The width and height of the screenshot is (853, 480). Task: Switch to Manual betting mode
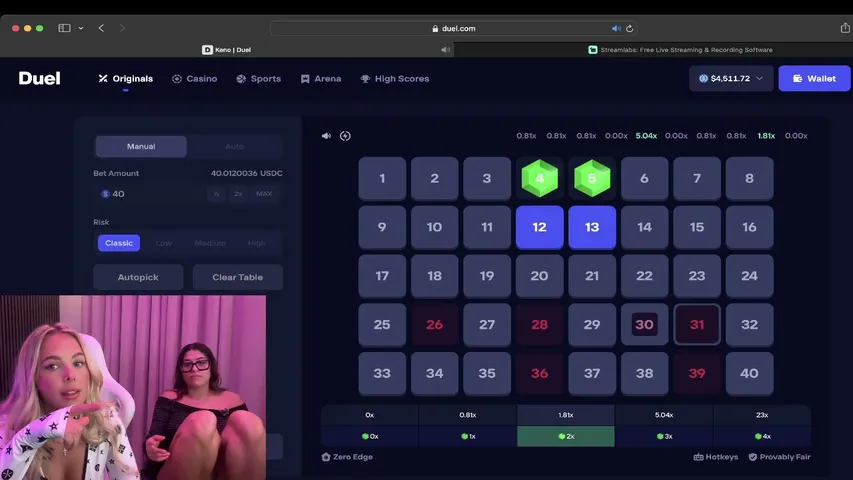pyautogui.click(x=141, y=146)
